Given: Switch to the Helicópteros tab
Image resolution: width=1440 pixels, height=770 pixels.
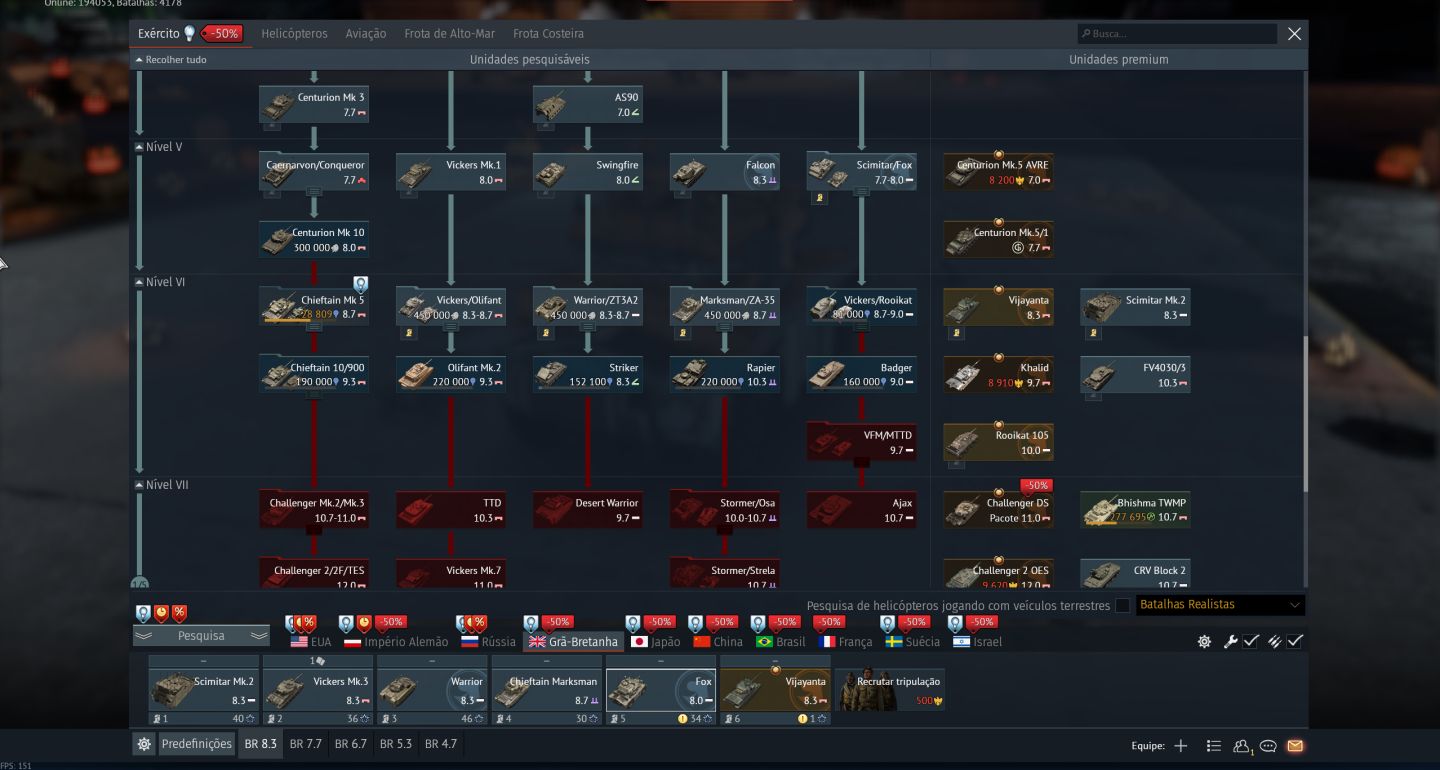Looking at the screenshot, I should click(x=294, y=34).
